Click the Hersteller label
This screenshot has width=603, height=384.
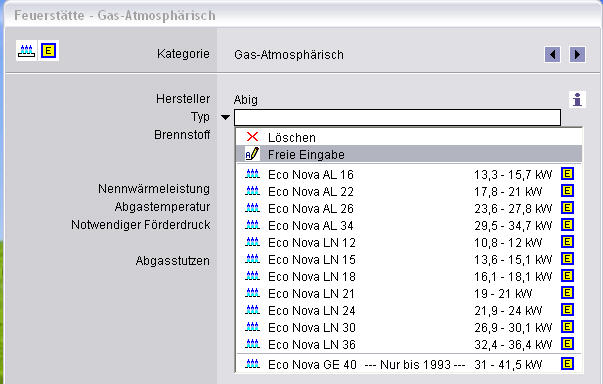point(183,99)
